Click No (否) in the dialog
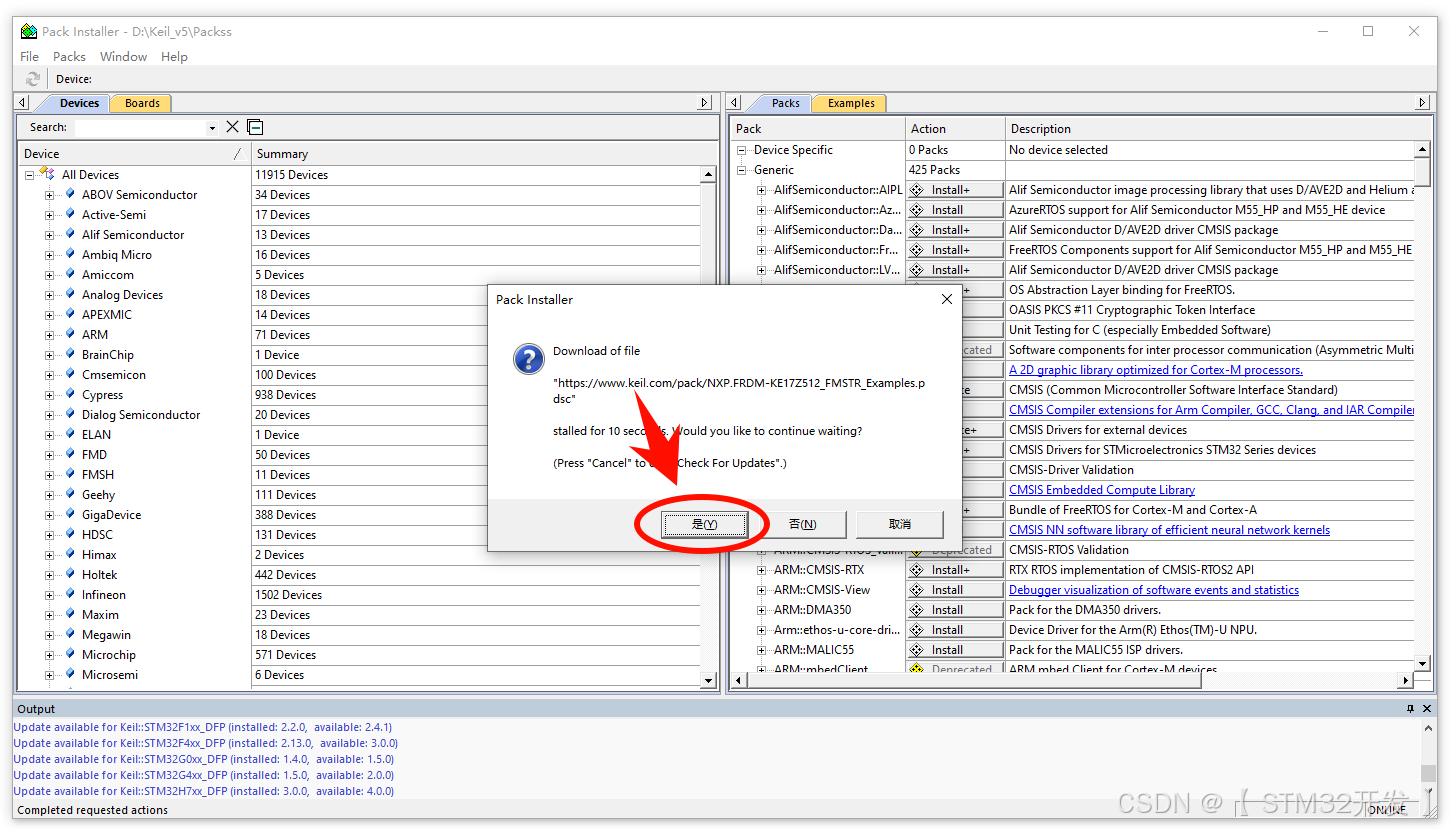The height and width of the screenshot is (829, 1451). pyautogui.click(x=802, y=524)
